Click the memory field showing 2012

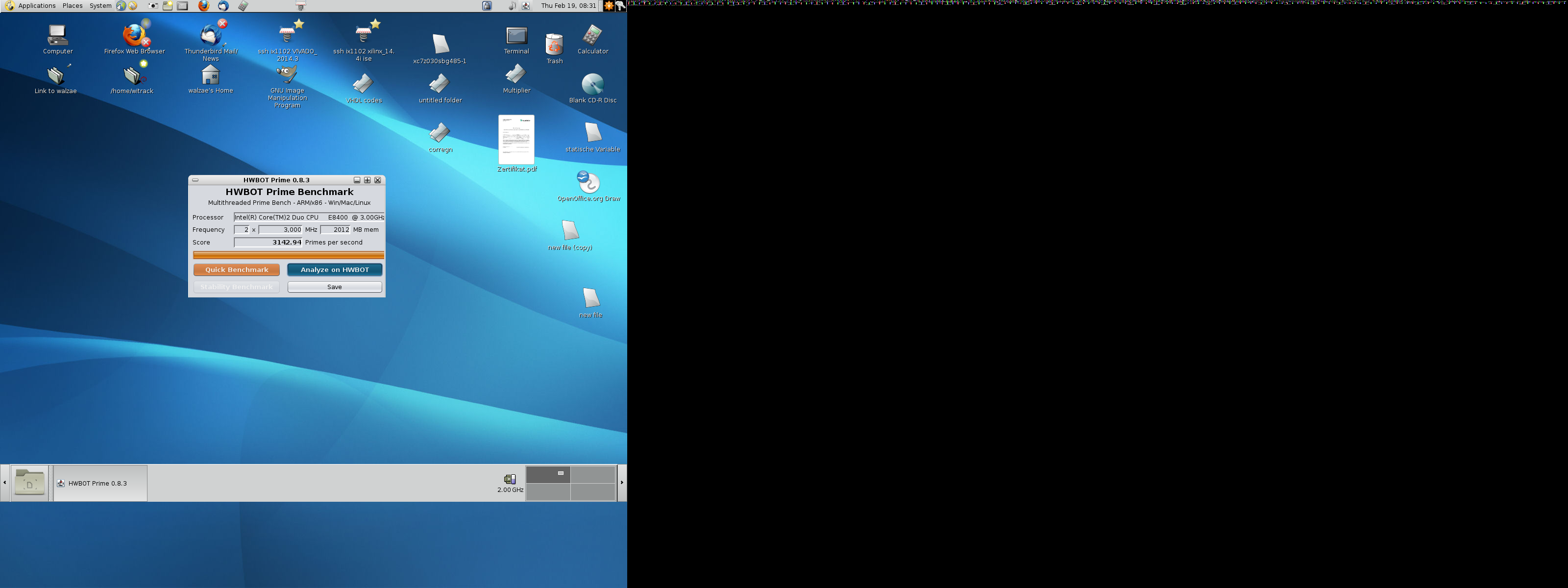[x=335, y=229]
